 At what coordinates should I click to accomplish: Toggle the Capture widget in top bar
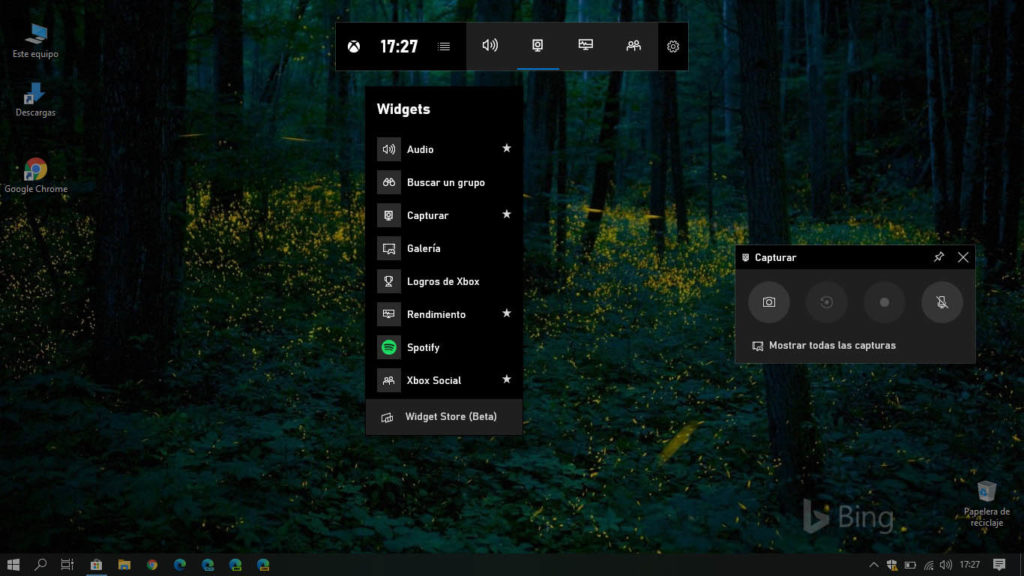pos(538,46)
